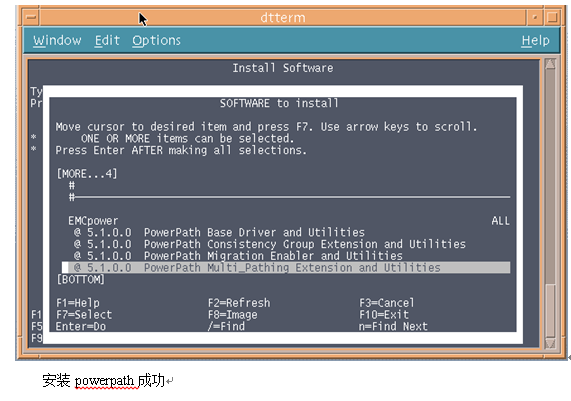
Task: Open the Help menu
Action: pos(535,40)
